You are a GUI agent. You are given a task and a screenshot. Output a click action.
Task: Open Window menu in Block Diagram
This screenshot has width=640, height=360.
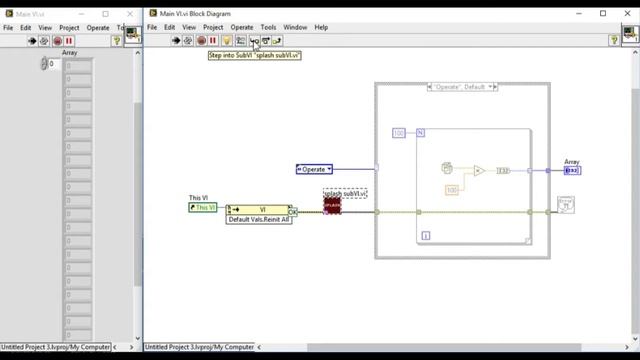[295, 27]
